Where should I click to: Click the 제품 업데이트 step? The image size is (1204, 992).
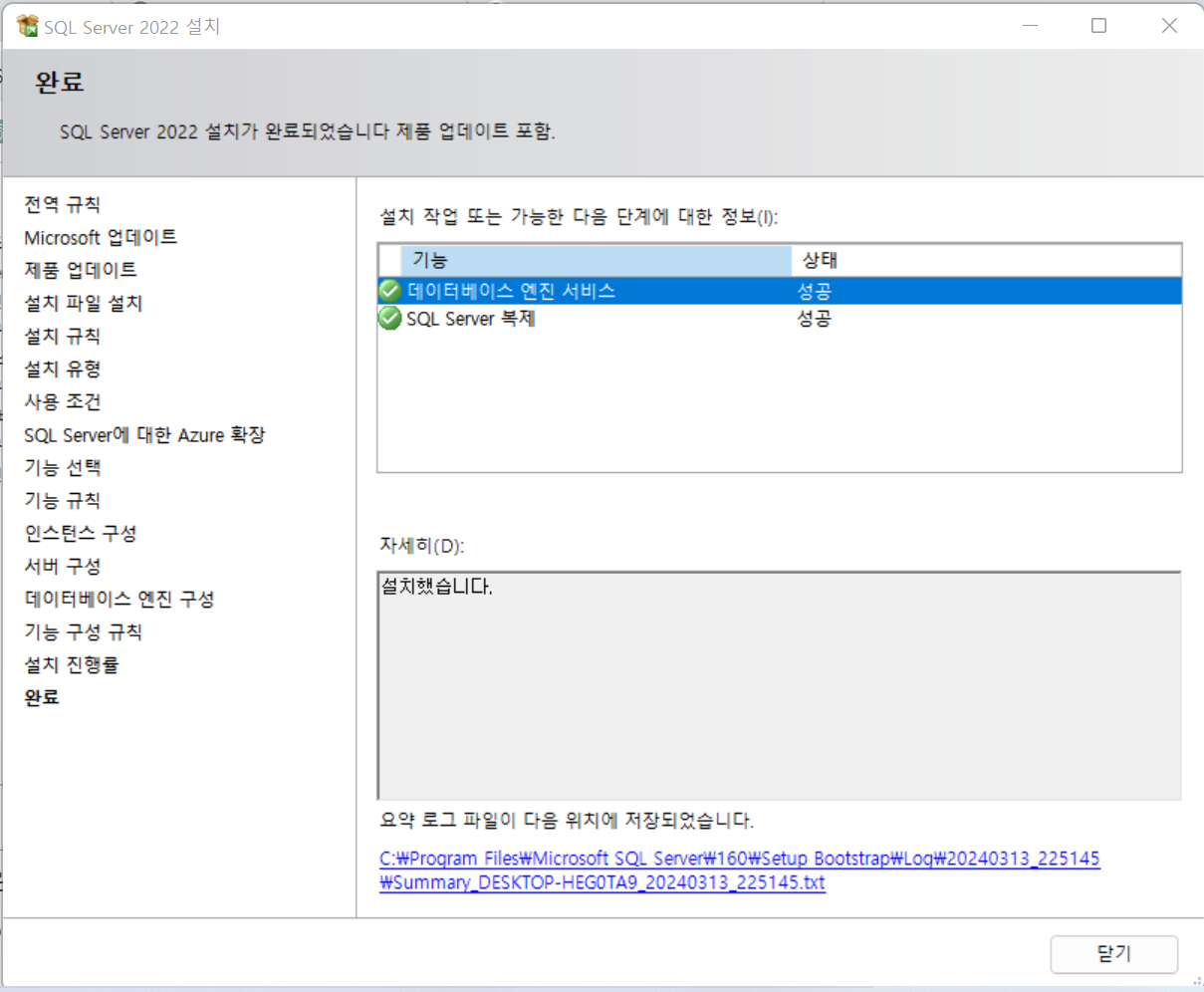point(81,270)
